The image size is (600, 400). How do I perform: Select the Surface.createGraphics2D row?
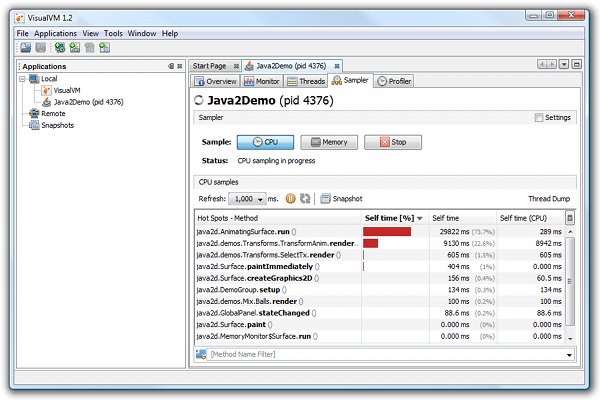pyautogui.click(x=380, y=278)
